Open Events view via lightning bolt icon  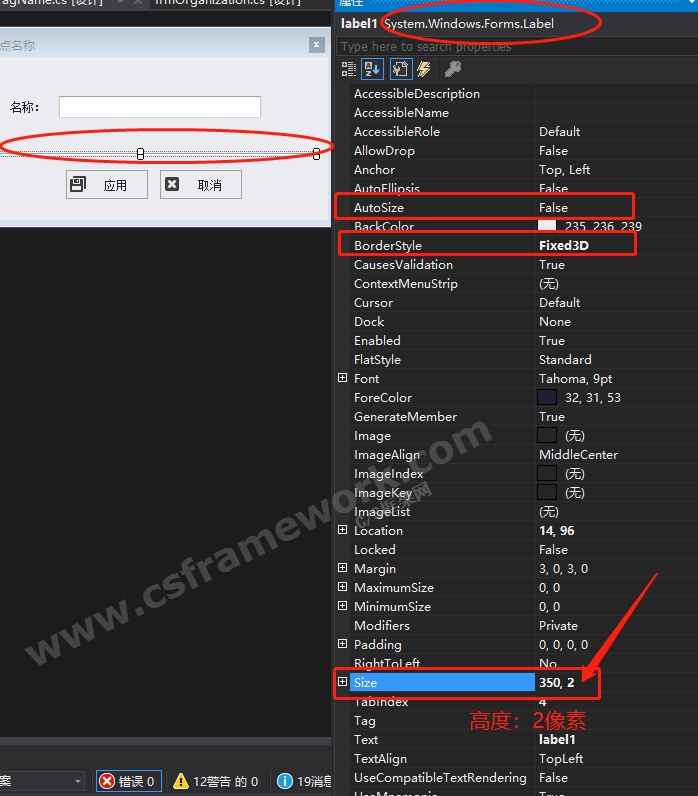click(424, 69)
